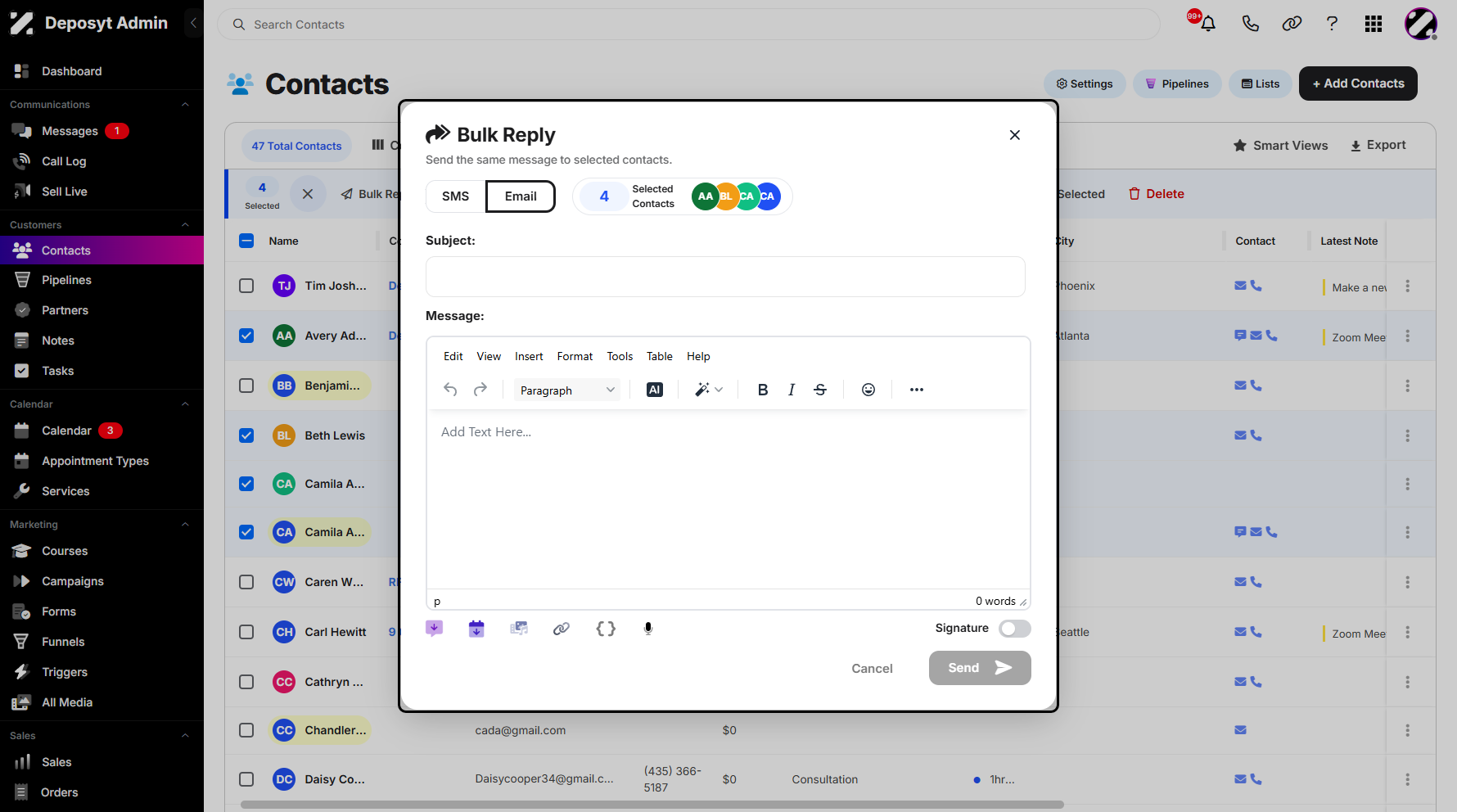1457x812 pixels.
Task: Click the Subject input field
Action: (725, 277)
